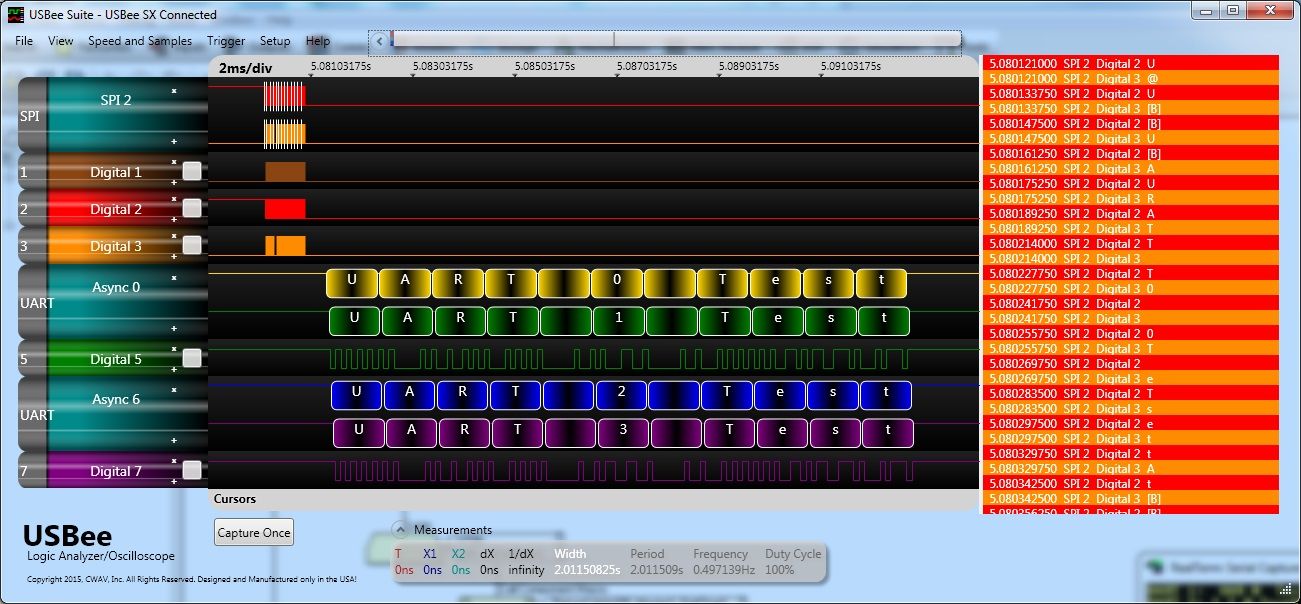Screen dimensions: 1301x604
Task: Toggle the Digital 7 channel checkbox
Action: pos(192,470)
